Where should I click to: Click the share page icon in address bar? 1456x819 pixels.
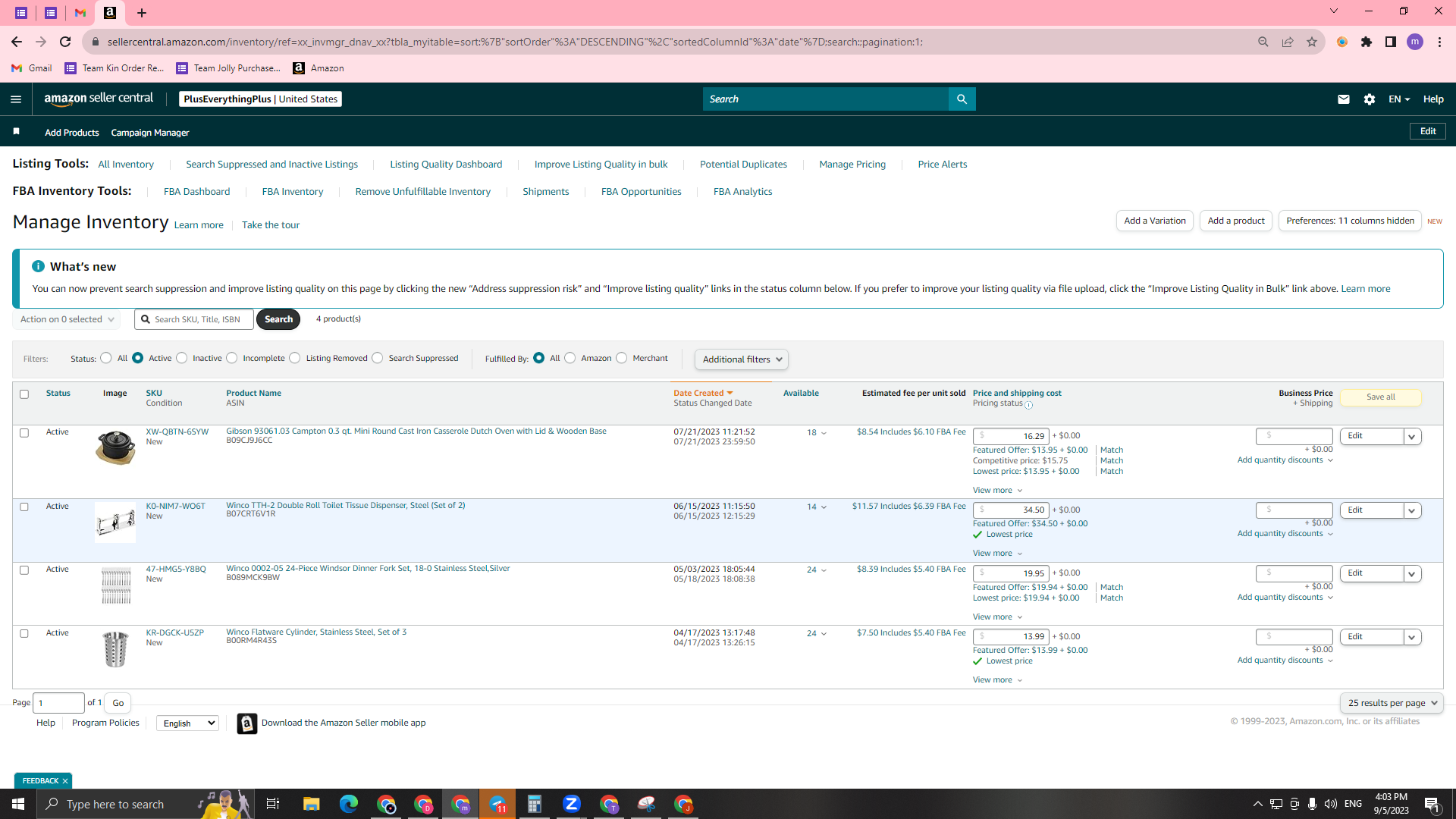[x=1288, y=42]
